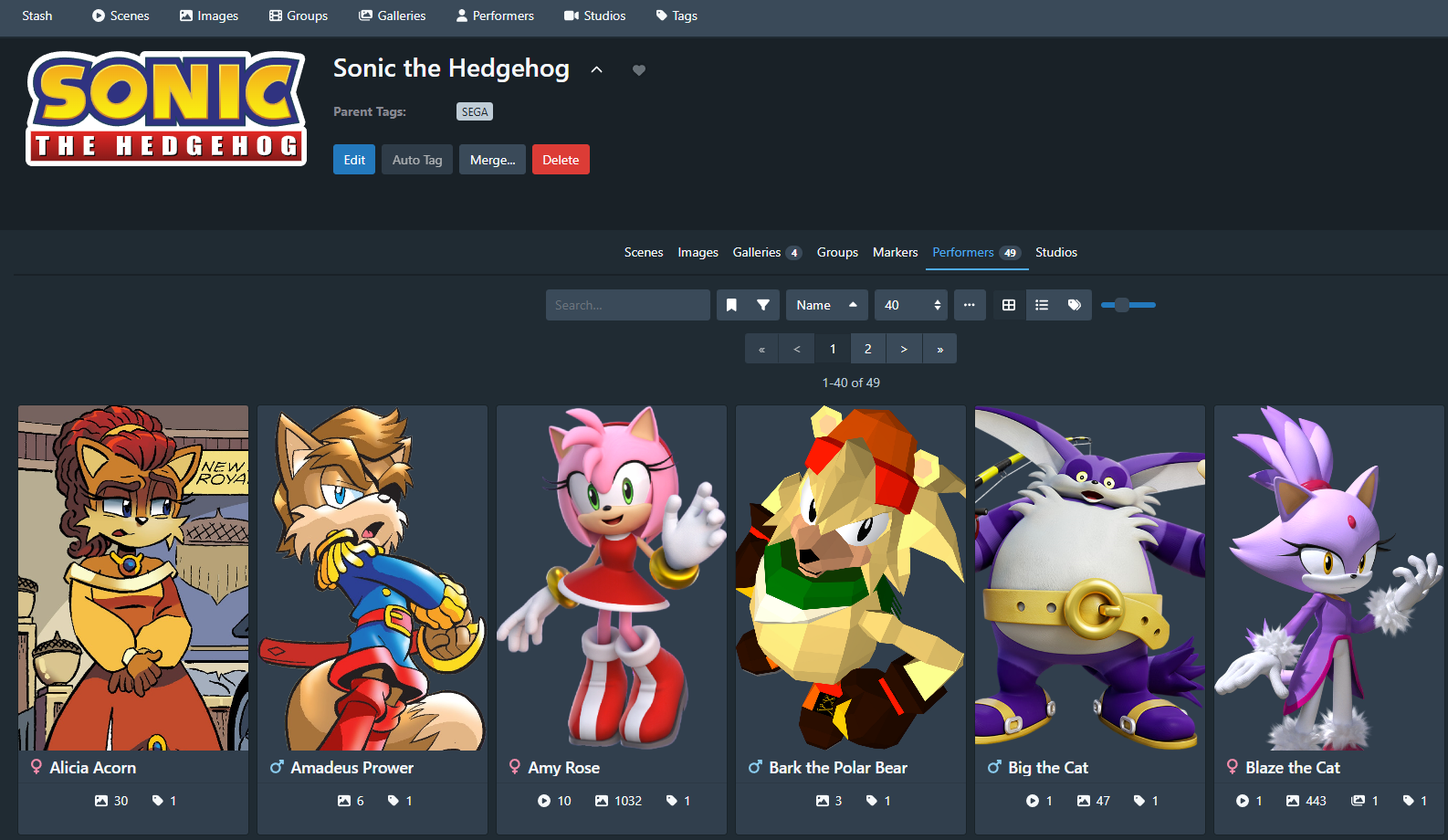Click Amy Rose name link
This screenshot has height=840, width=1448.
(x=564, y=768)
